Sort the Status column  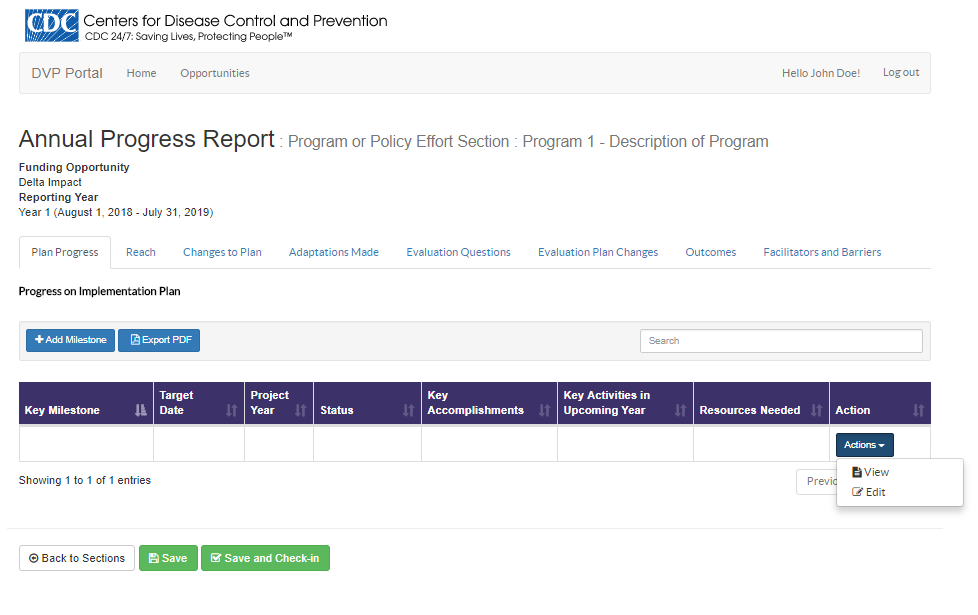click(408, 410)
